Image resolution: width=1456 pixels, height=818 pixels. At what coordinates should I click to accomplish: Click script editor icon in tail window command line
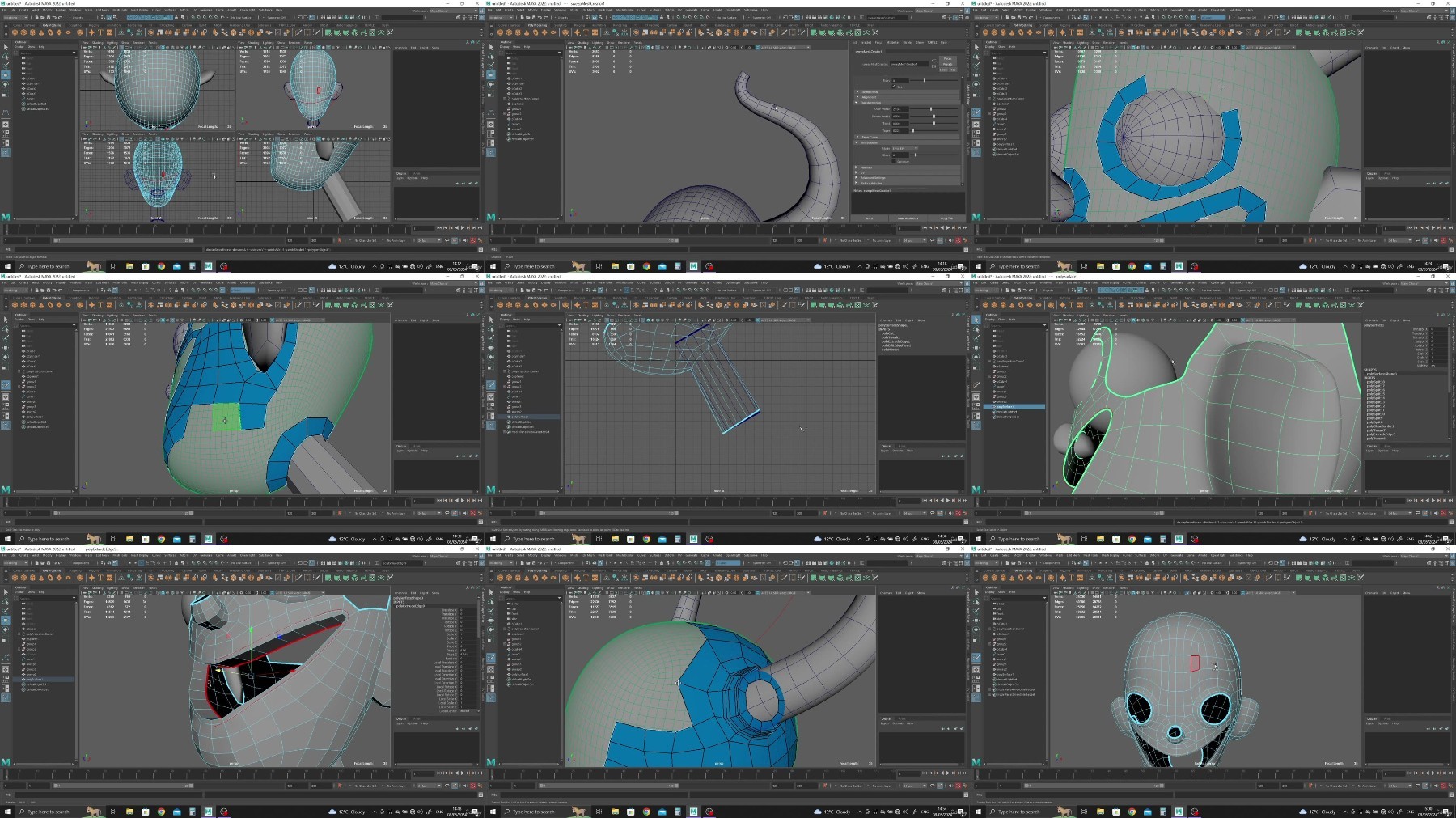966,249
